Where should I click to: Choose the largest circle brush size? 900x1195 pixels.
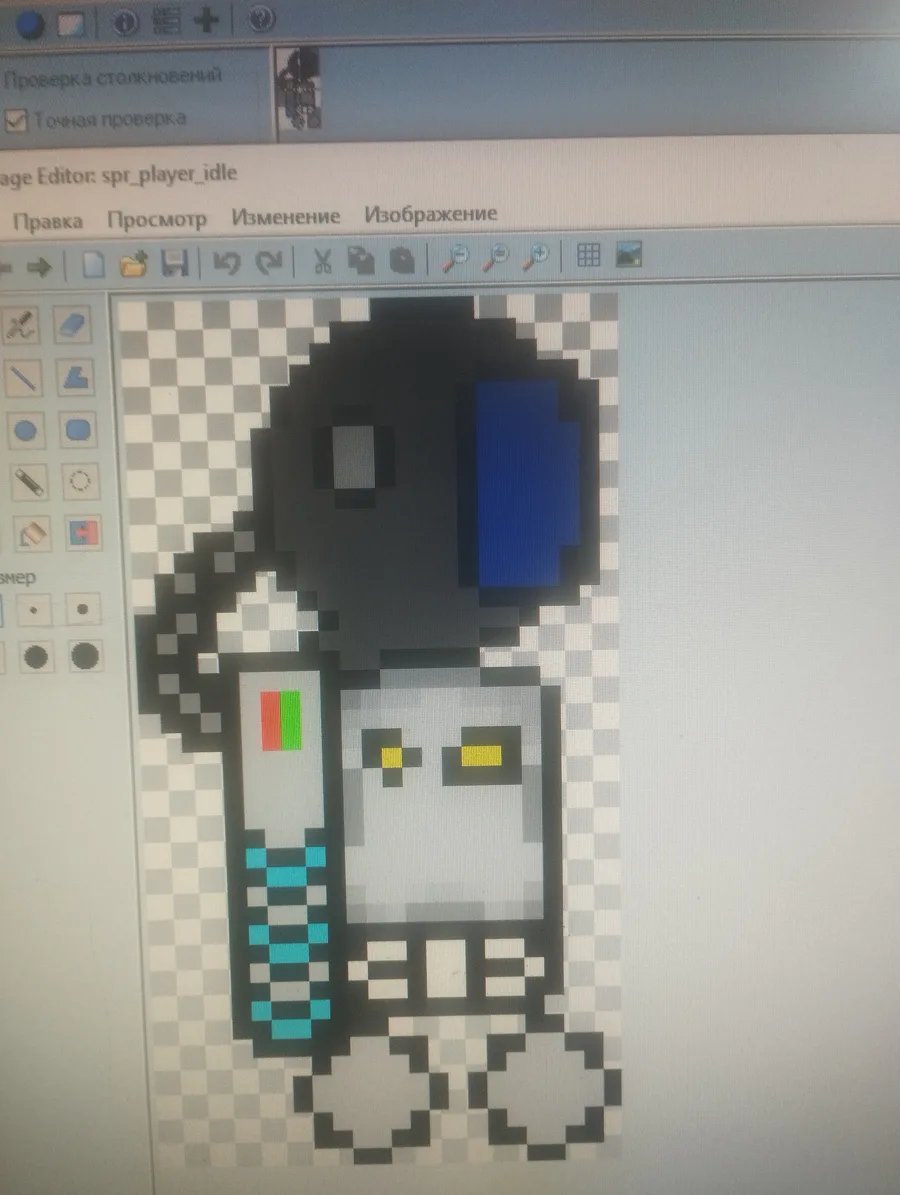pyautogui.click(x=84, y=655)
